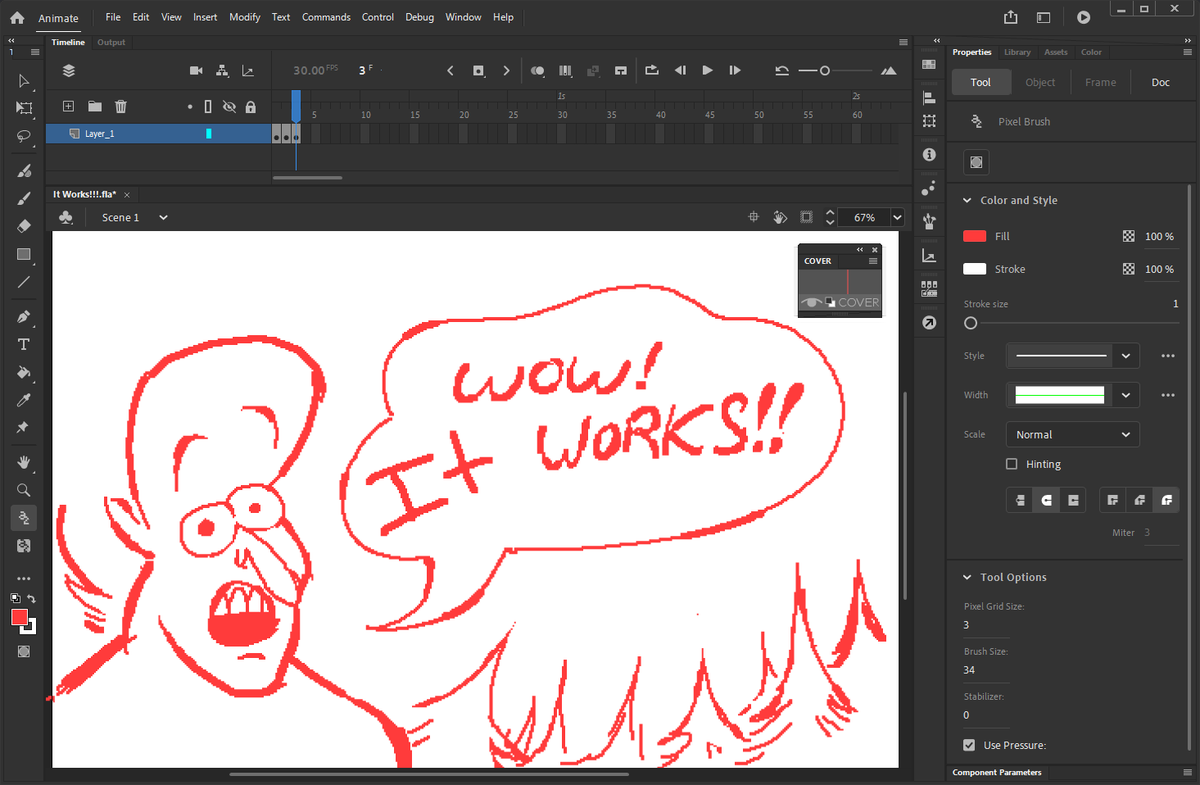The height and width of the screenshot is (785, 1200).
Task: Click the Rotation tool icon above stage
Action: point(781,217)
